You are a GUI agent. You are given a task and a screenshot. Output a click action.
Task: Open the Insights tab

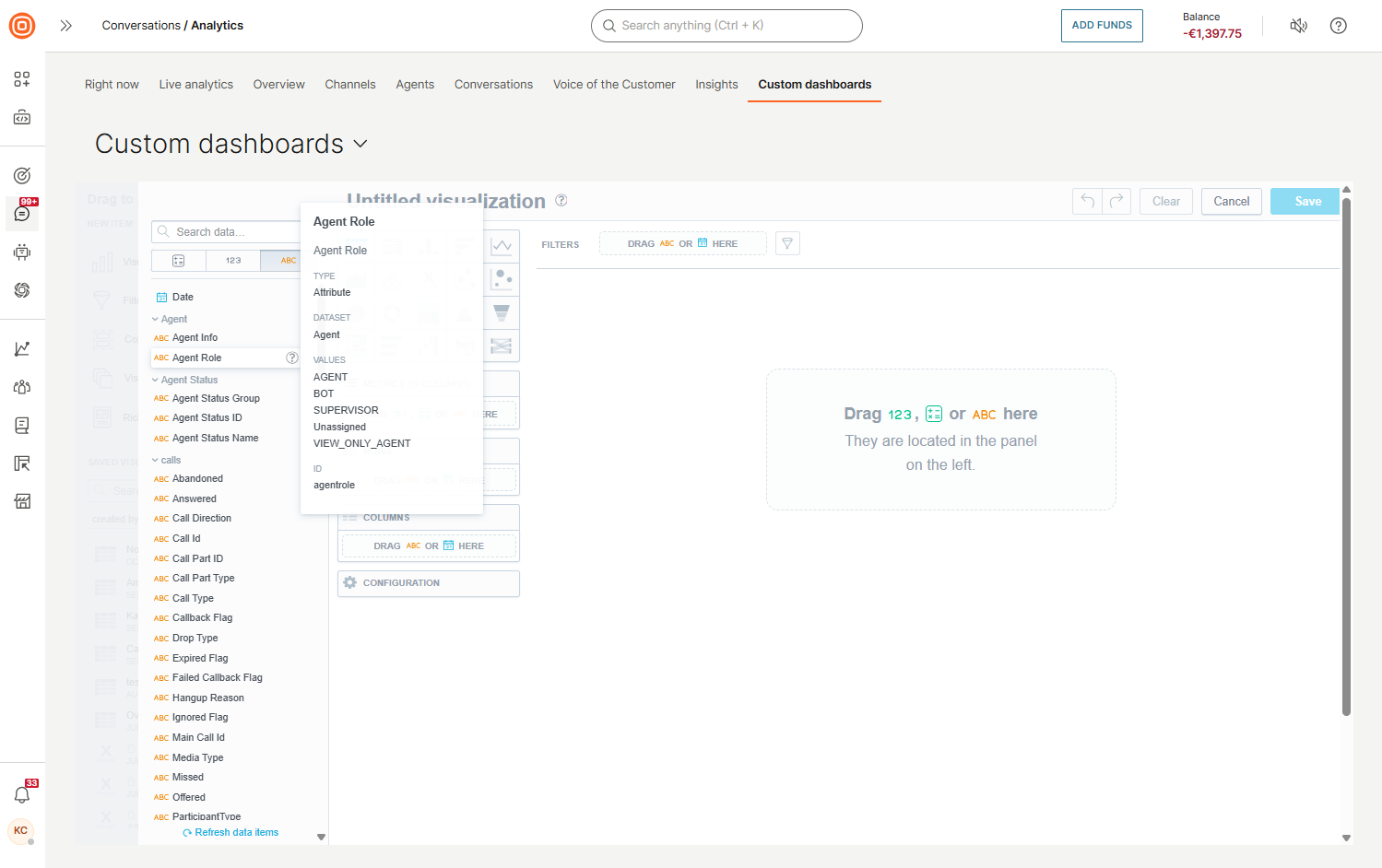click(x=716, y=84)
